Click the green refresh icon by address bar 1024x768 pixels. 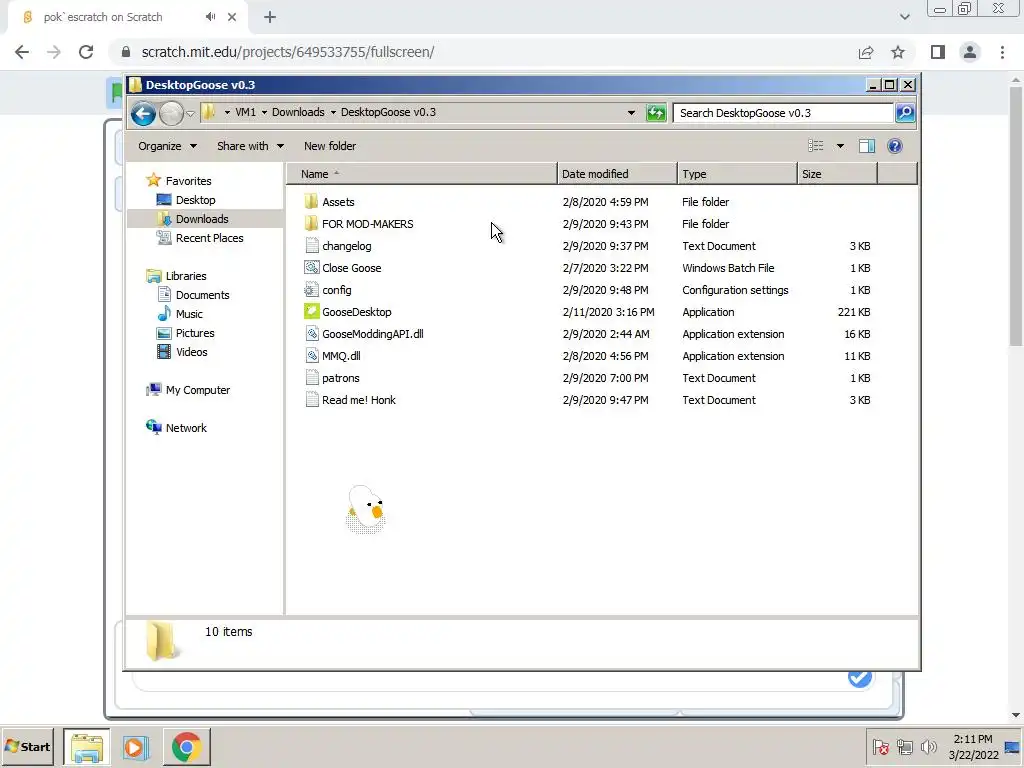(656, 113)
